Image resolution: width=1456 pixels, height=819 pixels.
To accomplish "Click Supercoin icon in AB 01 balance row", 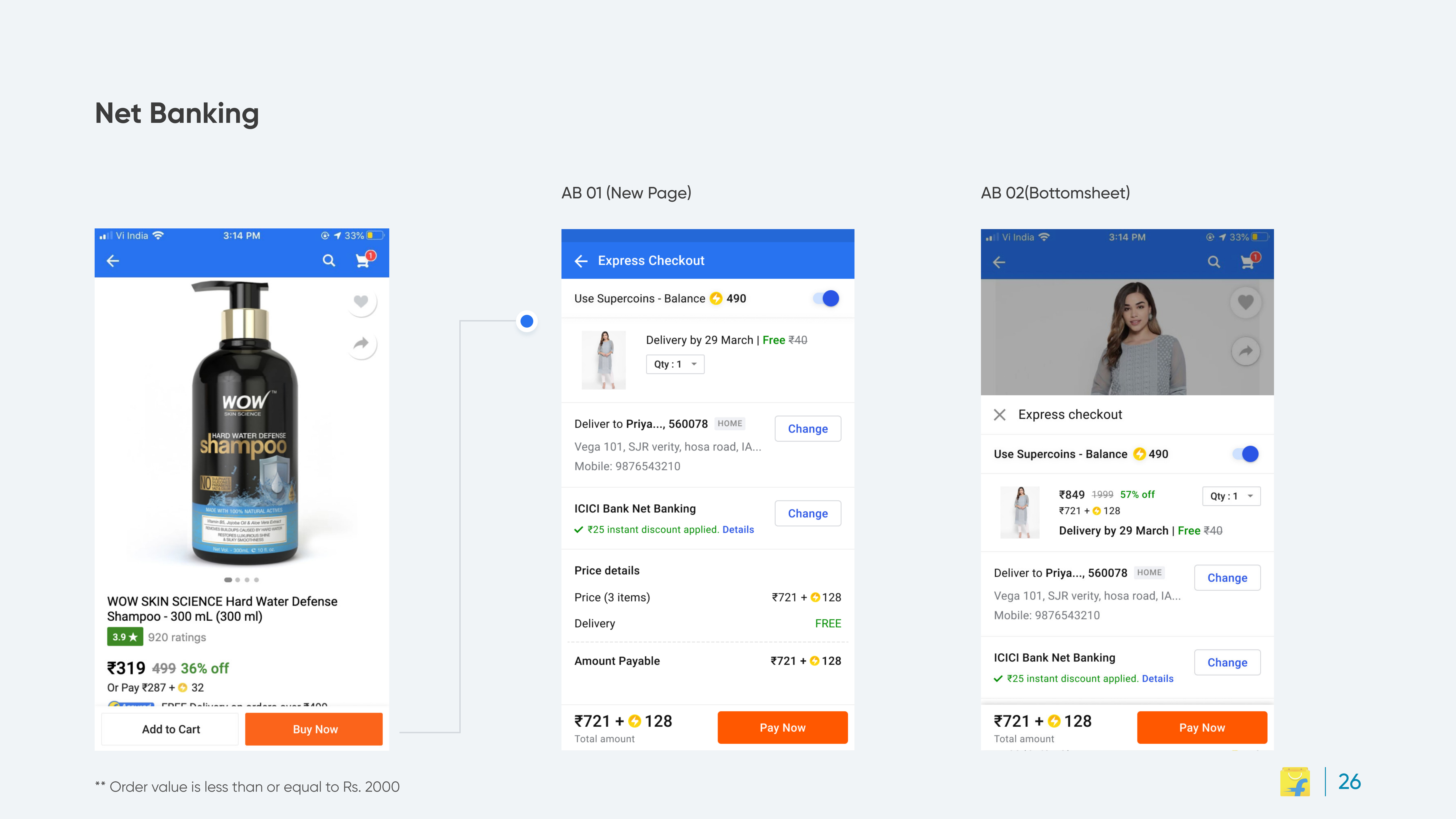I will (716, 298).
